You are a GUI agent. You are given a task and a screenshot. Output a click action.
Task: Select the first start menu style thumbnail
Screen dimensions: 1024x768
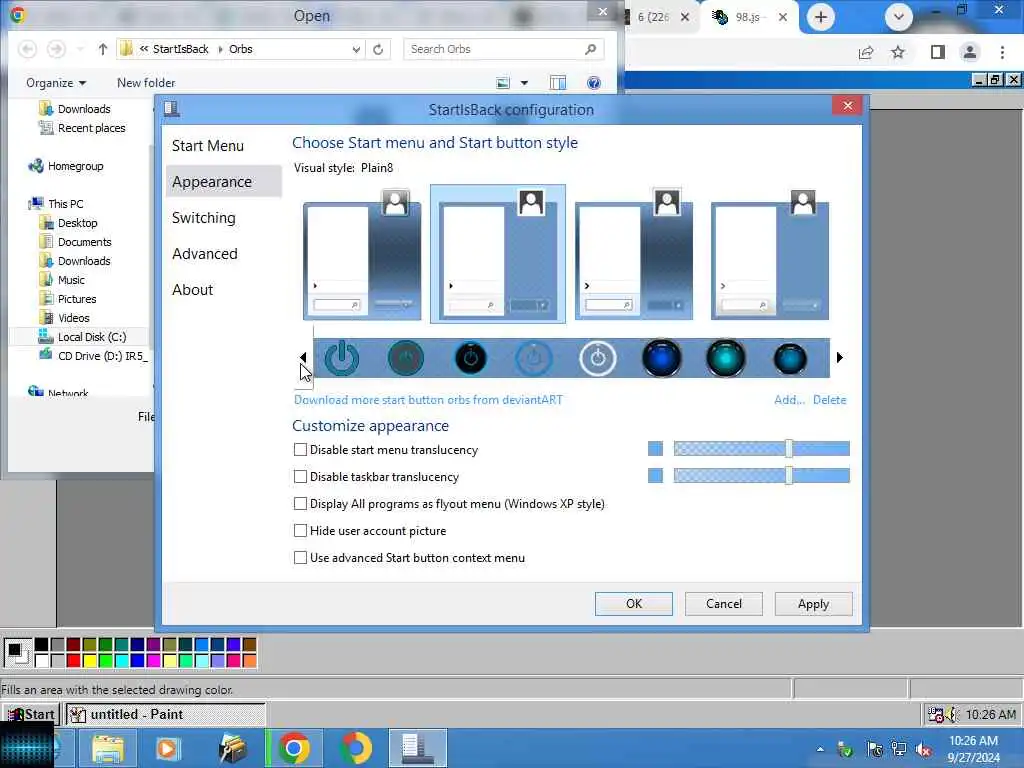362,254
